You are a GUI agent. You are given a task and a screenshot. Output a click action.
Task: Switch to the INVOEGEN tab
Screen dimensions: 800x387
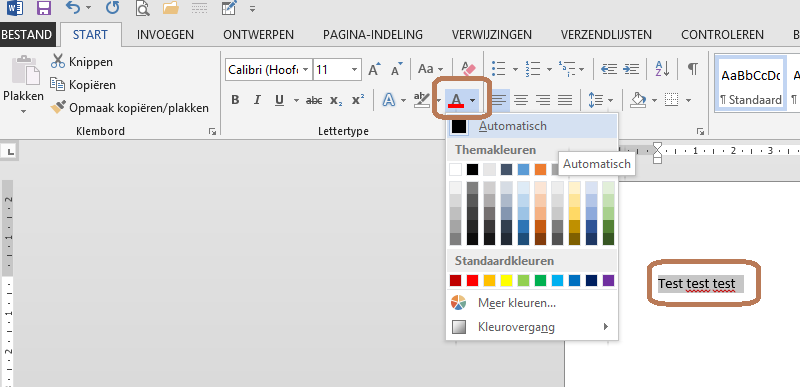point(165,35)
